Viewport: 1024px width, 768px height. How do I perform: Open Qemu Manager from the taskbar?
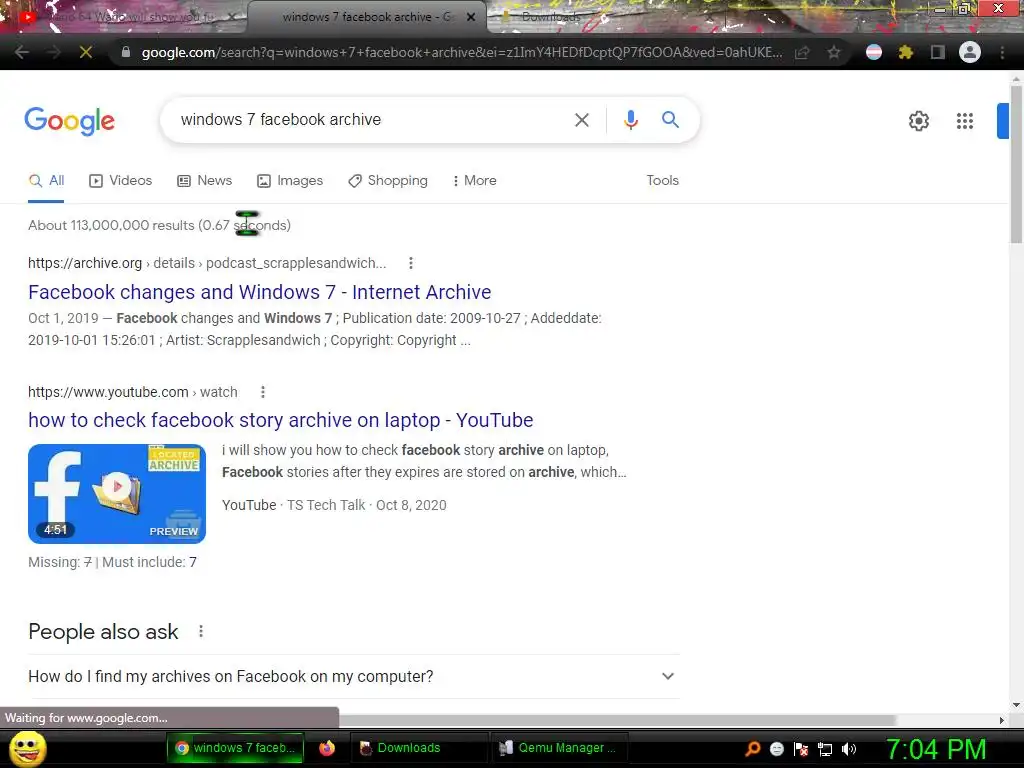click(559, 748)
